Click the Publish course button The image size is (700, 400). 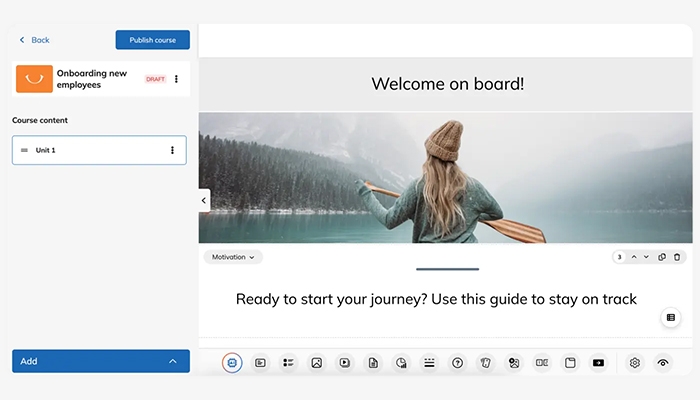click(x=152, y=40)
